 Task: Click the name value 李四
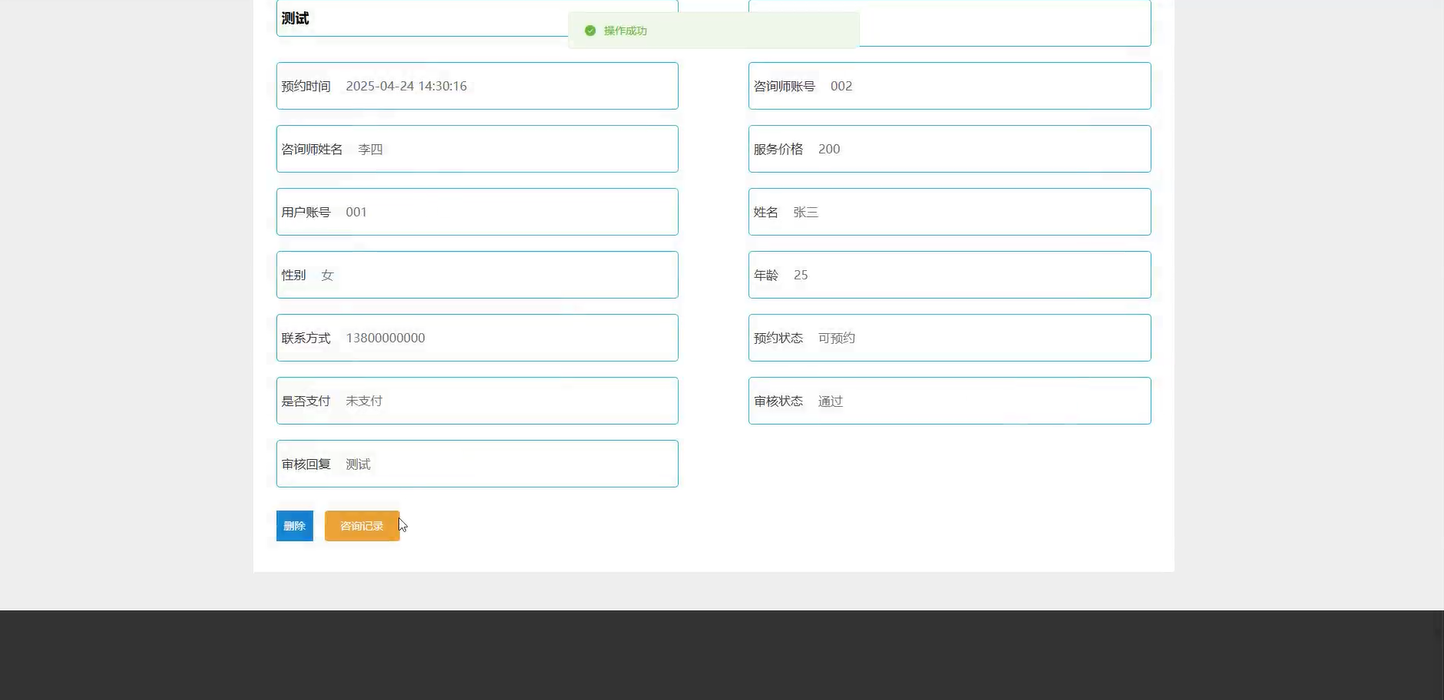(370, 149)
